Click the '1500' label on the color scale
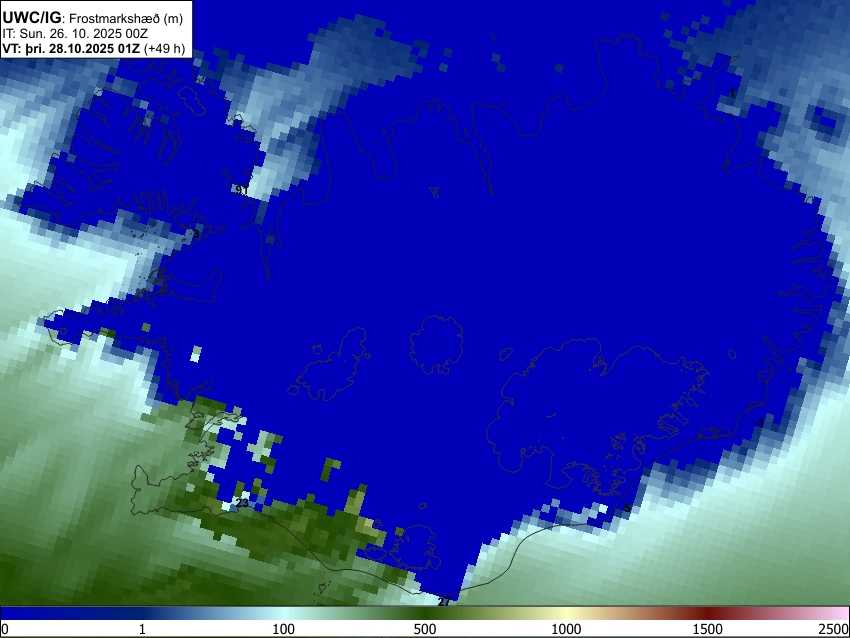The image size is (850, 638). click(708, 629)
